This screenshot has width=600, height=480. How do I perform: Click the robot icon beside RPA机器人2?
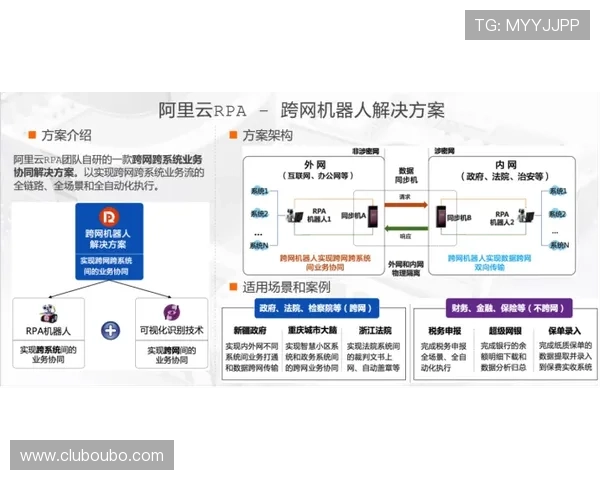pyautogui.click(x=526, y=216)
